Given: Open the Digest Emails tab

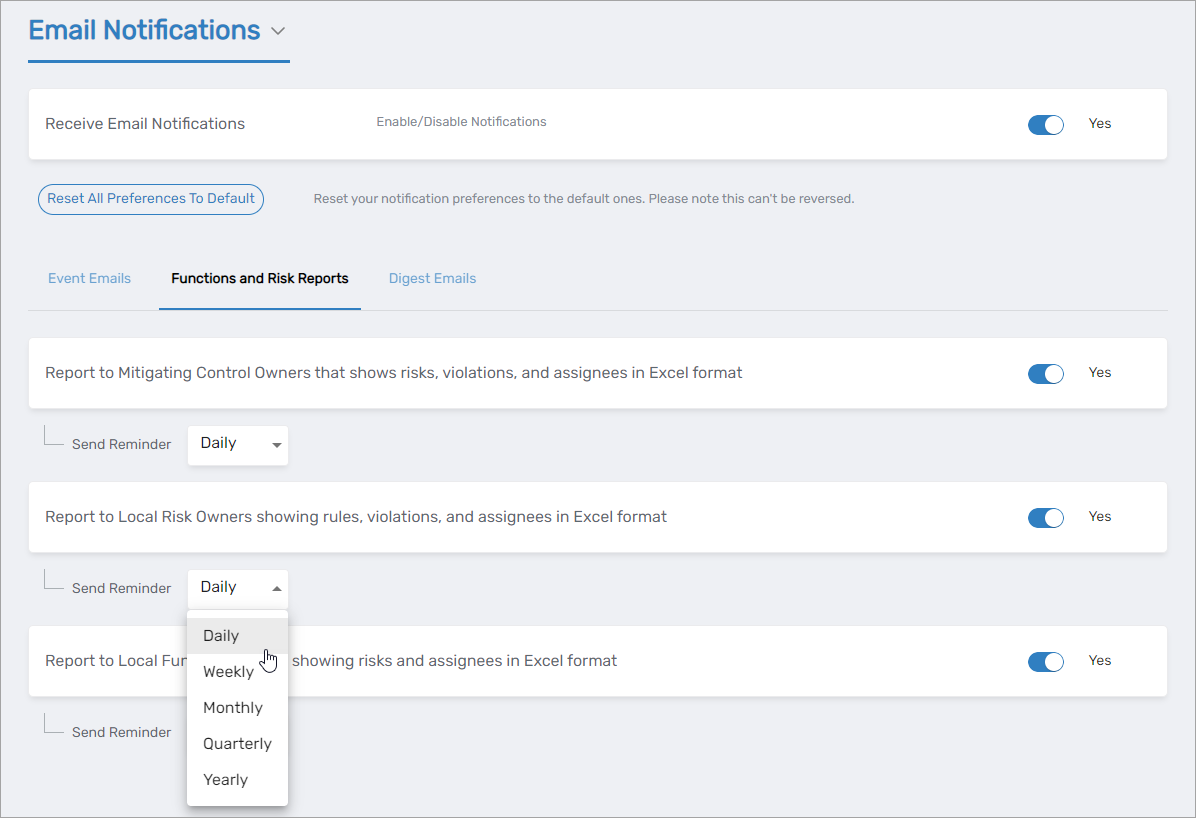Looking at the screenshot, I should point(432,278).
